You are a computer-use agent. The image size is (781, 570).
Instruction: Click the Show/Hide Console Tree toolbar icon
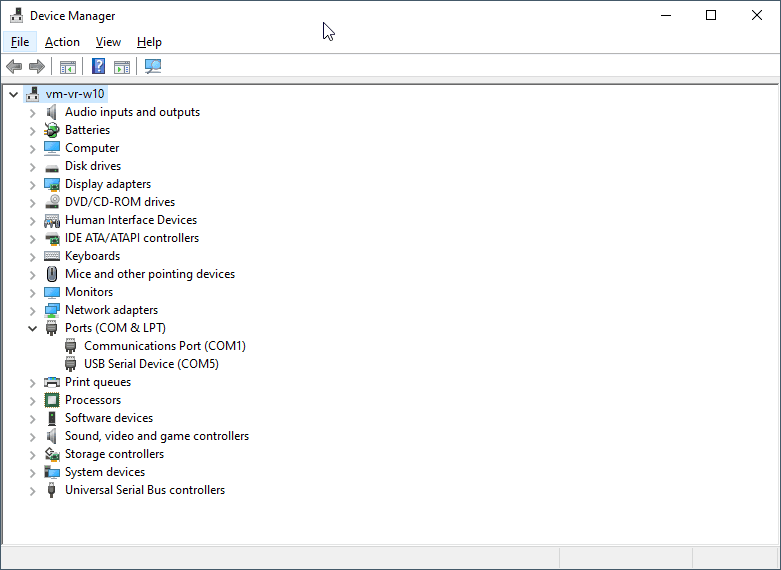(x=68, y=67)
